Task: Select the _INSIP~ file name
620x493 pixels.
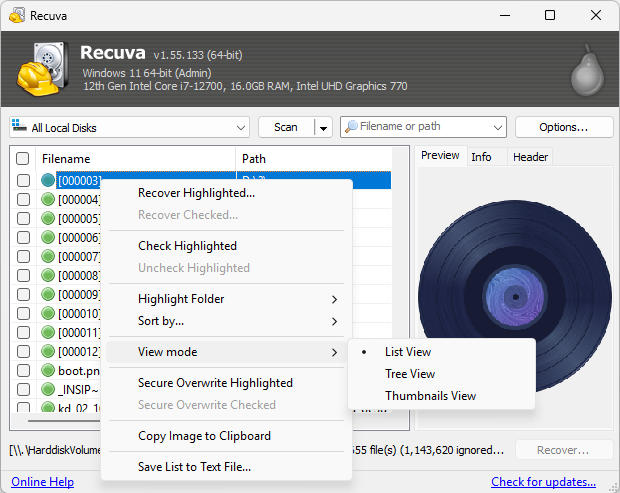Action: (78, 390)
